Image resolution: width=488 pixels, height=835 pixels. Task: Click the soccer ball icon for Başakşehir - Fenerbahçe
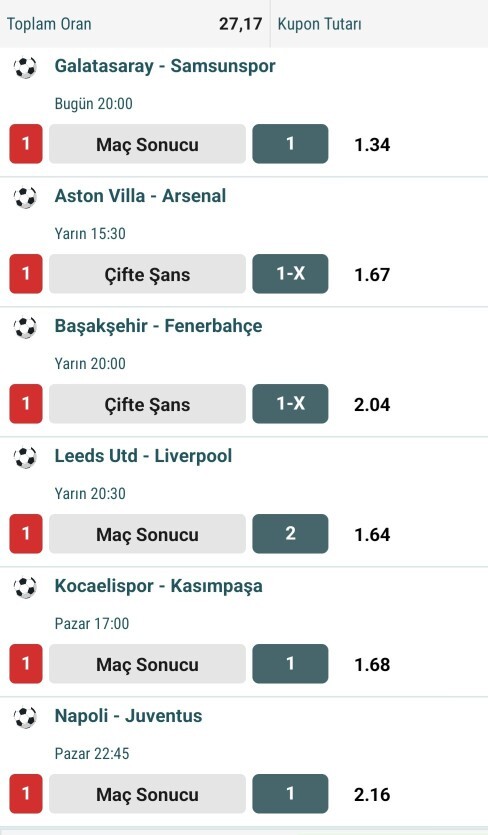25,328
